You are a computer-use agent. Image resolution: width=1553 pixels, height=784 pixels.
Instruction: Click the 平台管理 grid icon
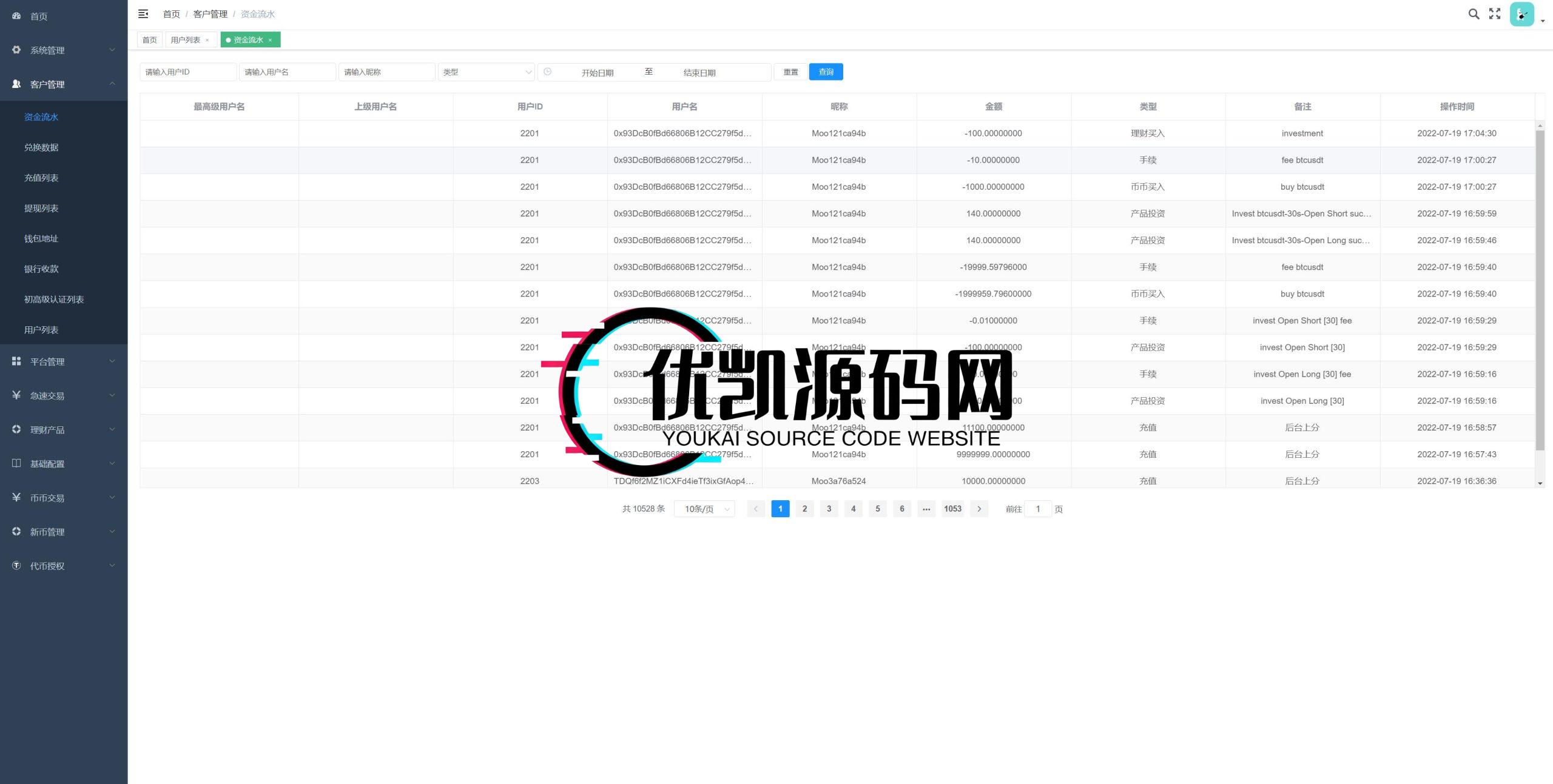(16, 361)
